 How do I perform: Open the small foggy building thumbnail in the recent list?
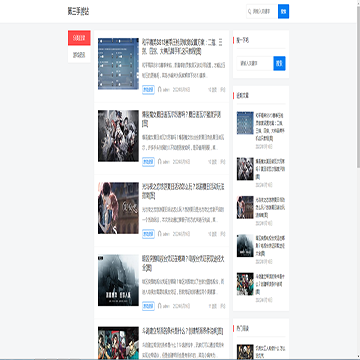tap(245, 246)
